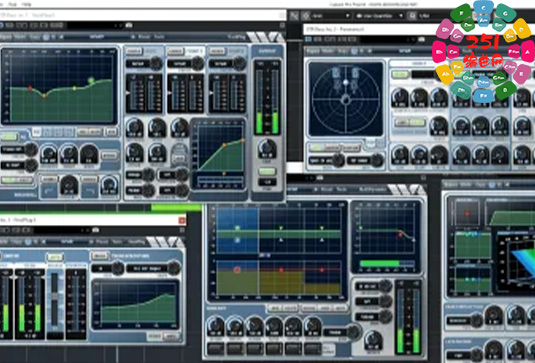Select the first red threshold node in MultiDynamics
The height and width of the screenshot is (363, 535).
[237, 270]
